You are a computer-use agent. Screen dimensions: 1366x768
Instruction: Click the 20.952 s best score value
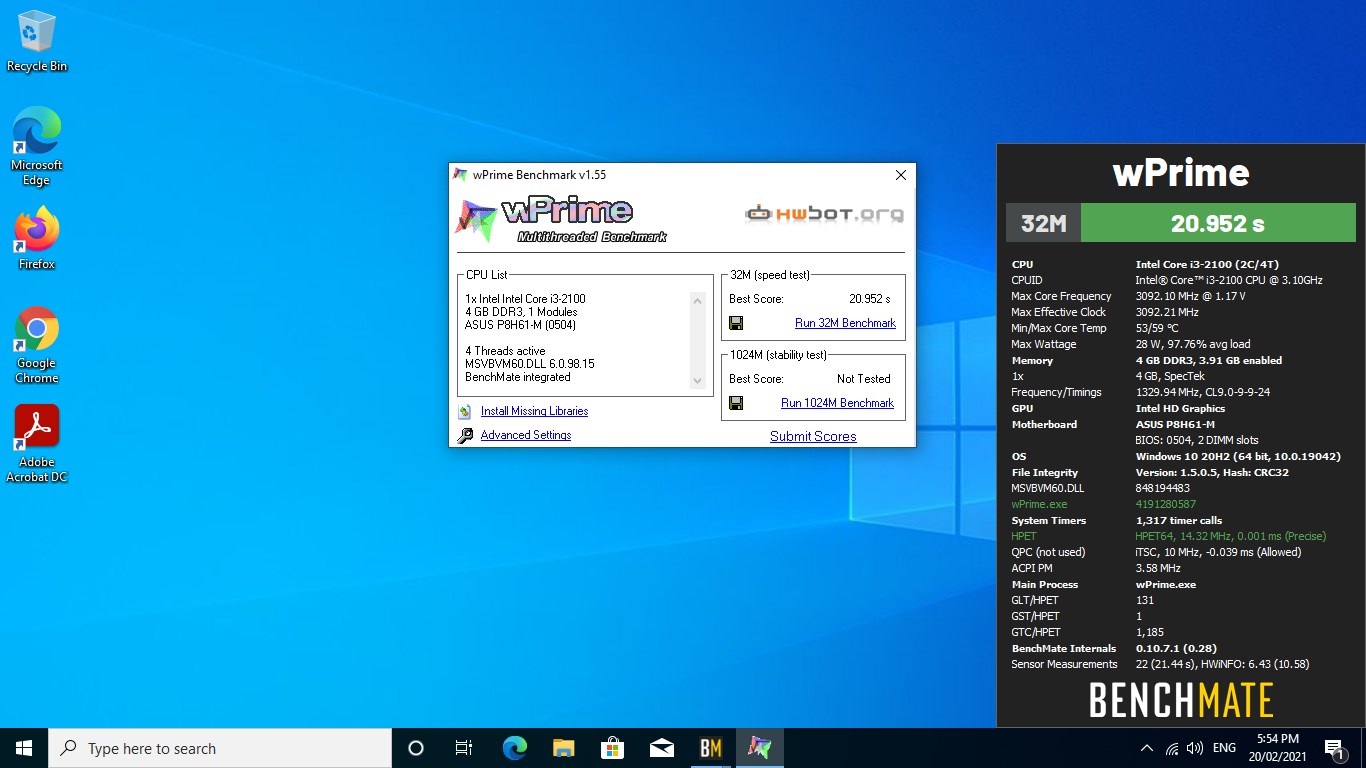click(869, 299)
